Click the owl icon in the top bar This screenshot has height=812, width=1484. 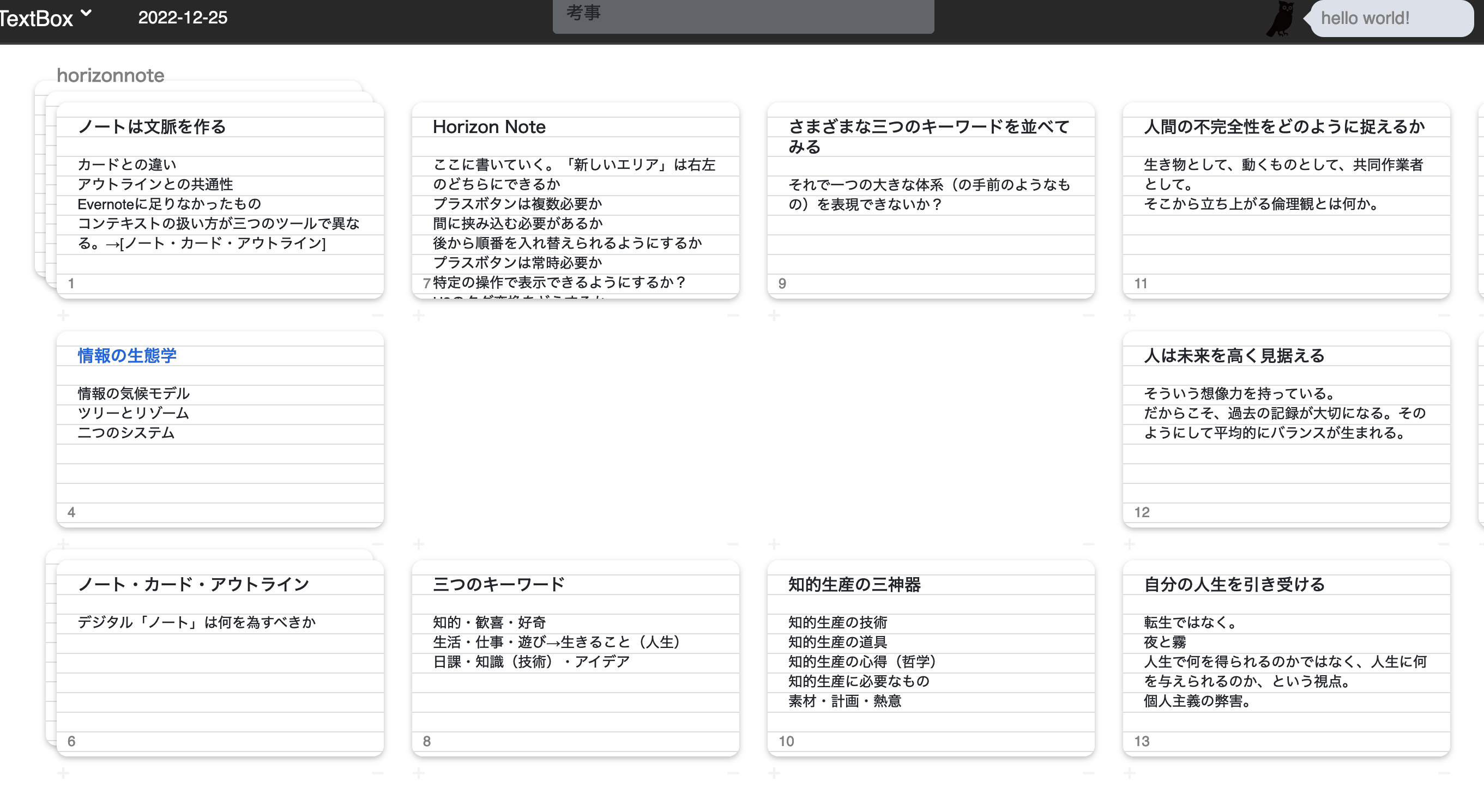click(x=1280, y=19)
